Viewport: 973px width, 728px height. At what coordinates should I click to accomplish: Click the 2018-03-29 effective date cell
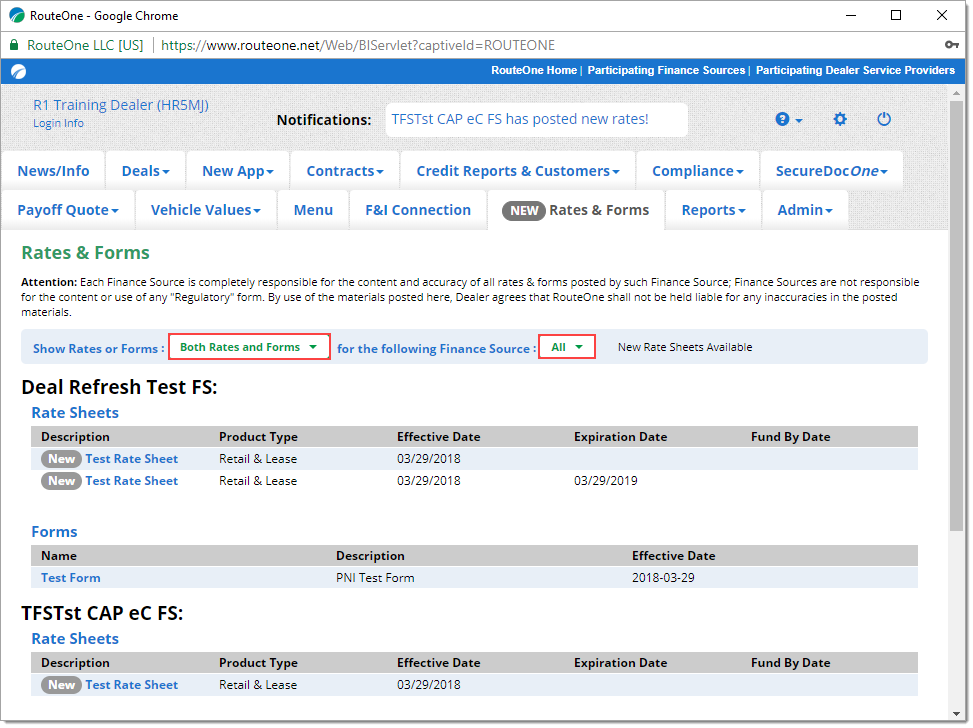[663, 578]
